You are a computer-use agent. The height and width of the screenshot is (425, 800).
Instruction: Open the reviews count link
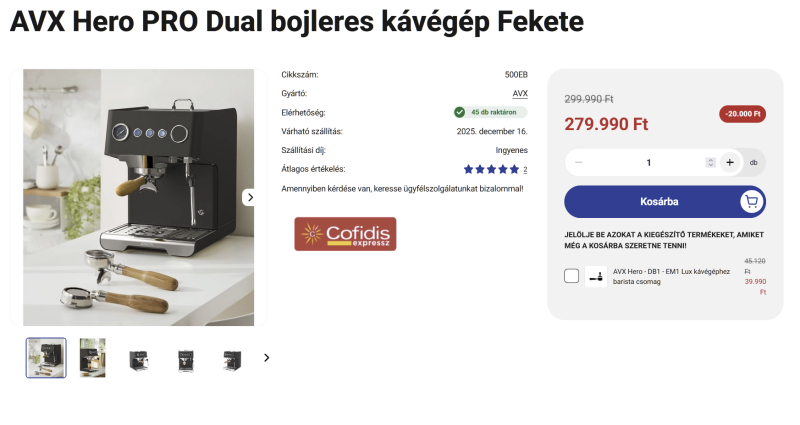[525, 169]
